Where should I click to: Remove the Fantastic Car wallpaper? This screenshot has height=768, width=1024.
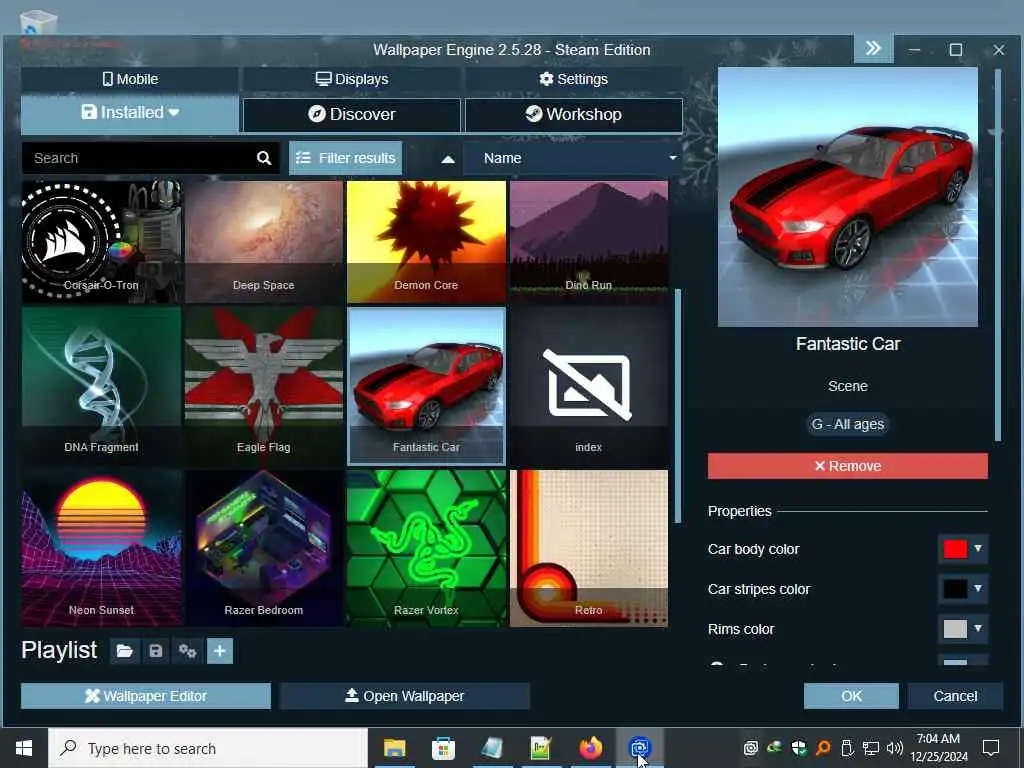click(848, 466)
